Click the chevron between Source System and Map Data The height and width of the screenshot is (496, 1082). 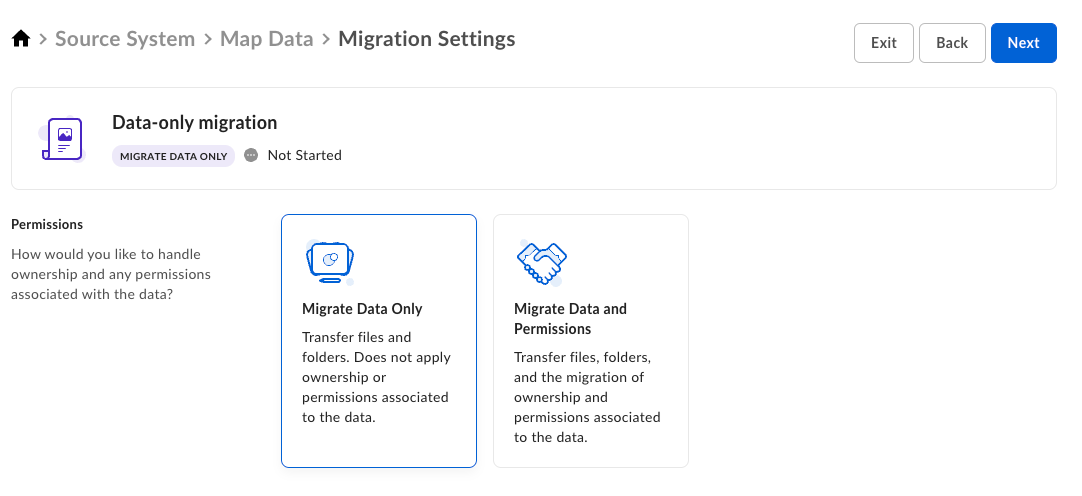(207, 40)
